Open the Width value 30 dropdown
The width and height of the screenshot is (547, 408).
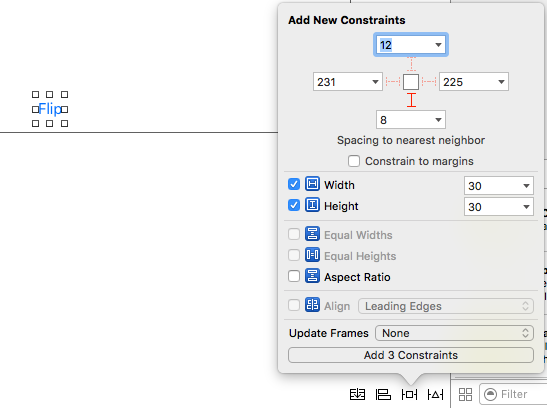pyautogui.click(x=499, y=186)
